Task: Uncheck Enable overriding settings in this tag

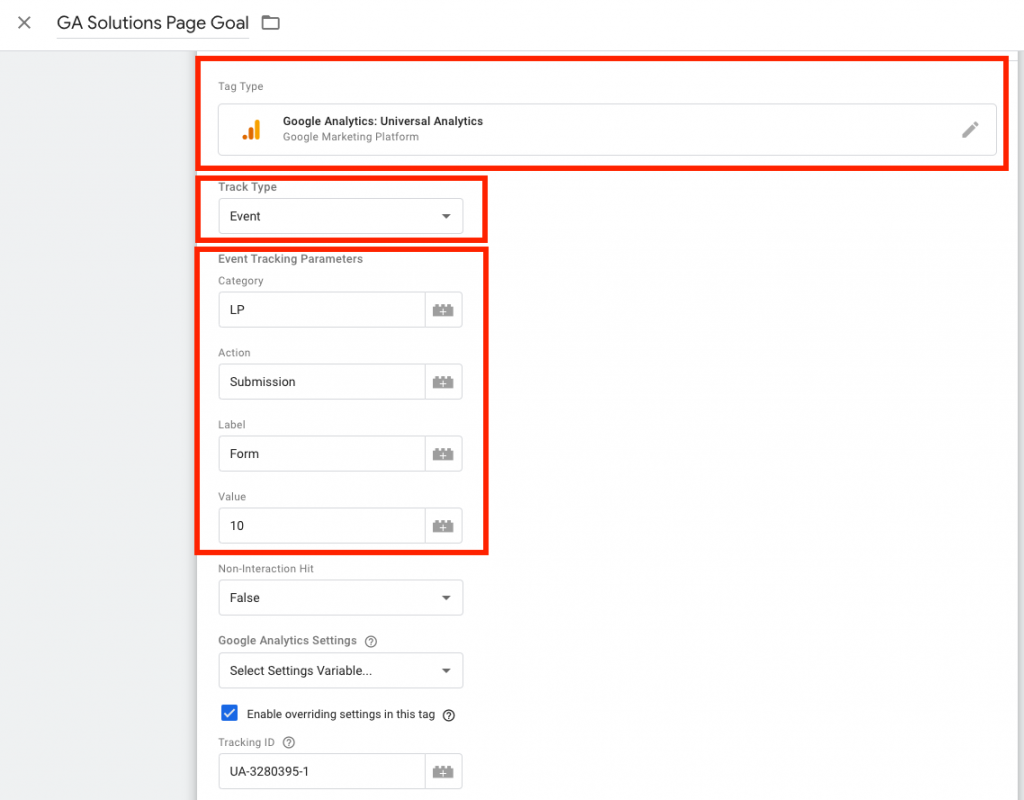Action: (x=229, y=713)
